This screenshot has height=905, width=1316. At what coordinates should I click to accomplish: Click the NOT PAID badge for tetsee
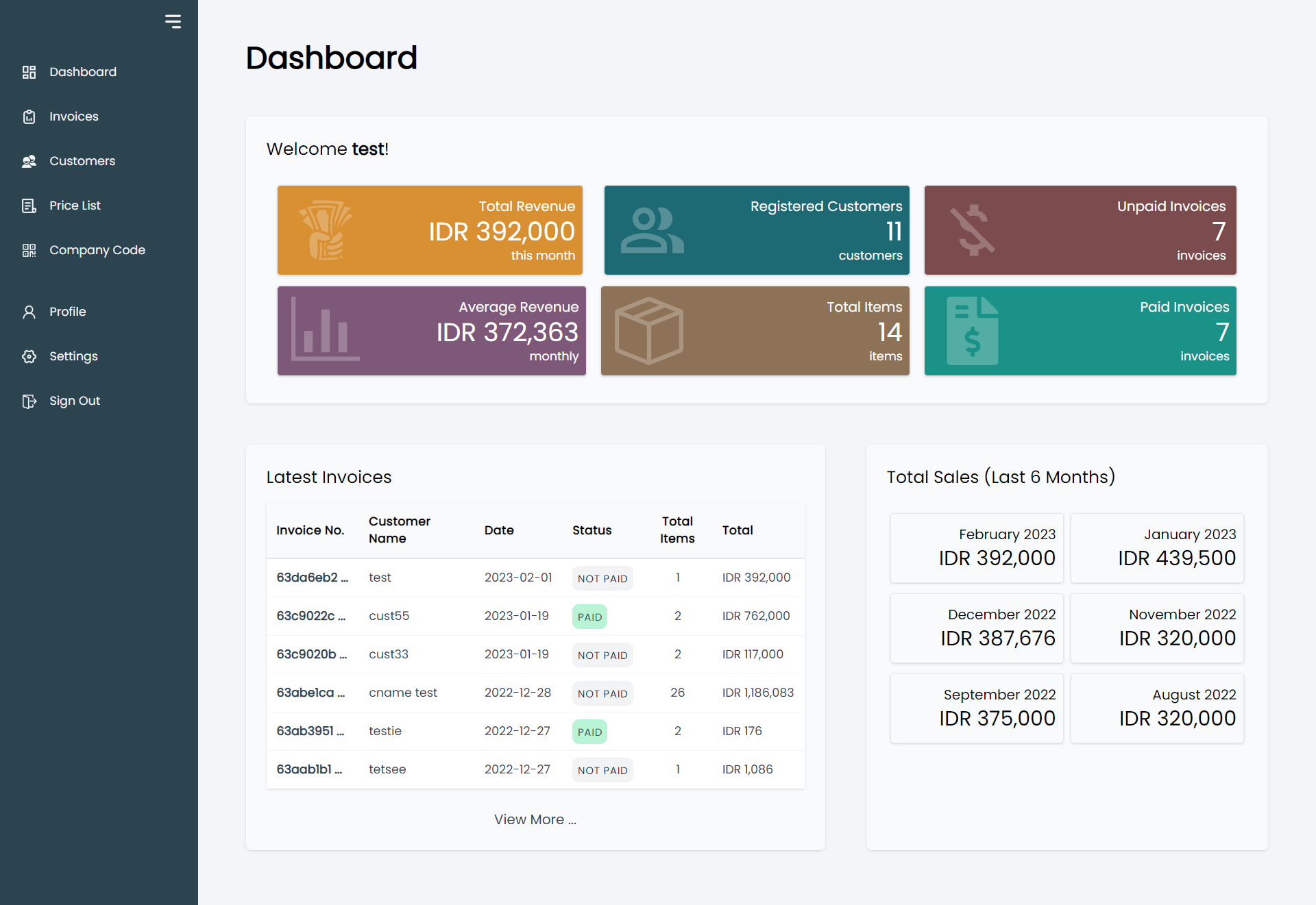click(x=602, y=770)
